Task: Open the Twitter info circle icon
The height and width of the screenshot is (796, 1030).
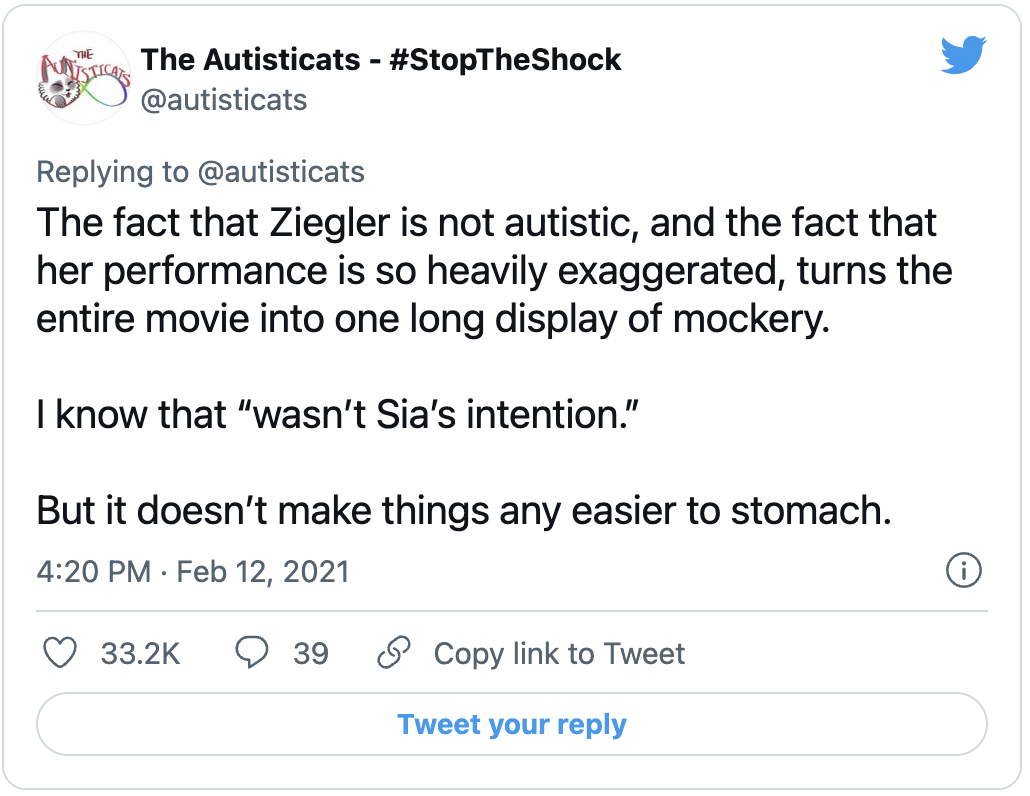Action: (x=963, y=571)
